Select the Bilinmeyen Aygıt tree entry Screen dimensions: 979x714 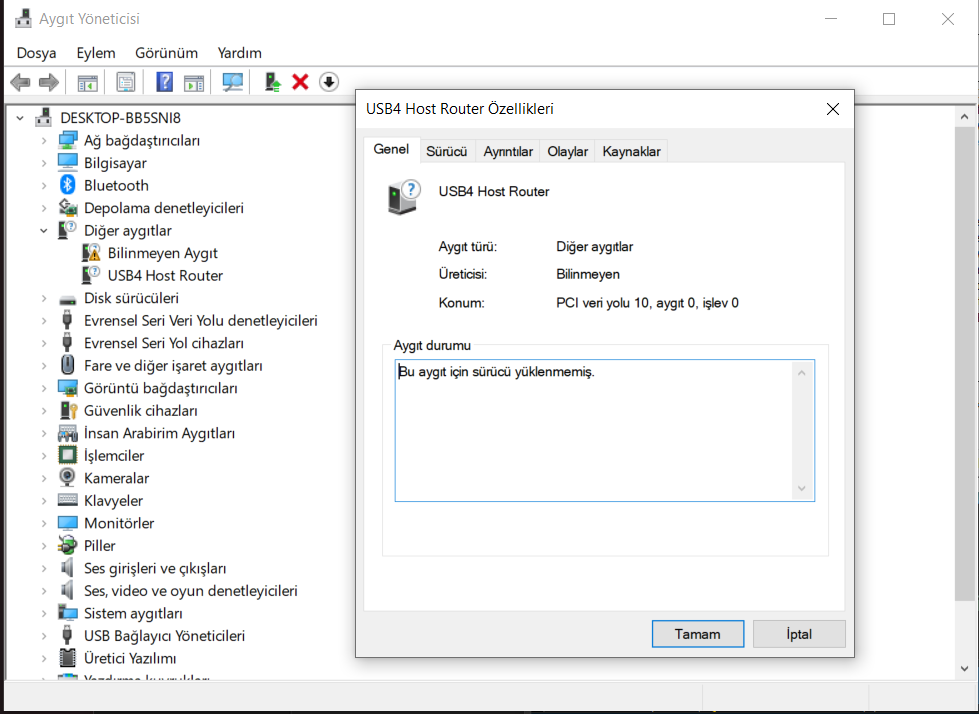pyautogui.click(x=162, y=253)
